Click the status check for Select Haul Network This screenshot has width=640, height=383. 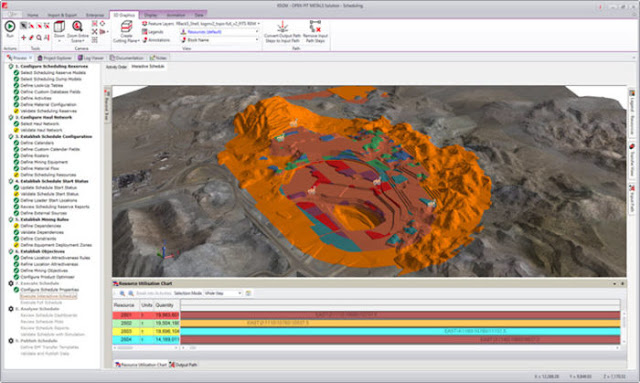pyautogui.click(x=16, y=123)
